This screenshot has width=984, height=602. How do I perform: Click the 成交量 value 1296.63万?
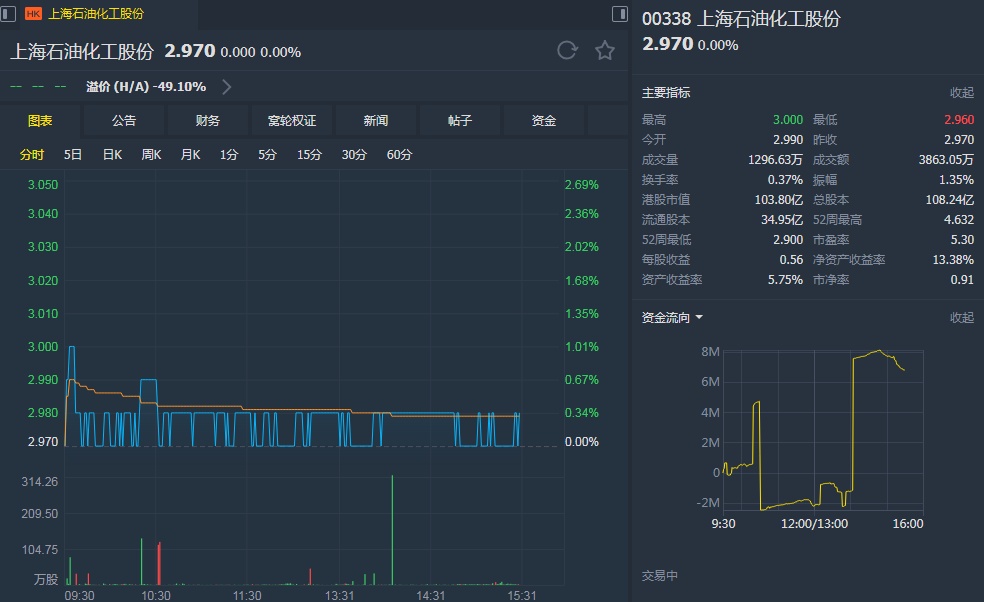(x=775, y=160)
